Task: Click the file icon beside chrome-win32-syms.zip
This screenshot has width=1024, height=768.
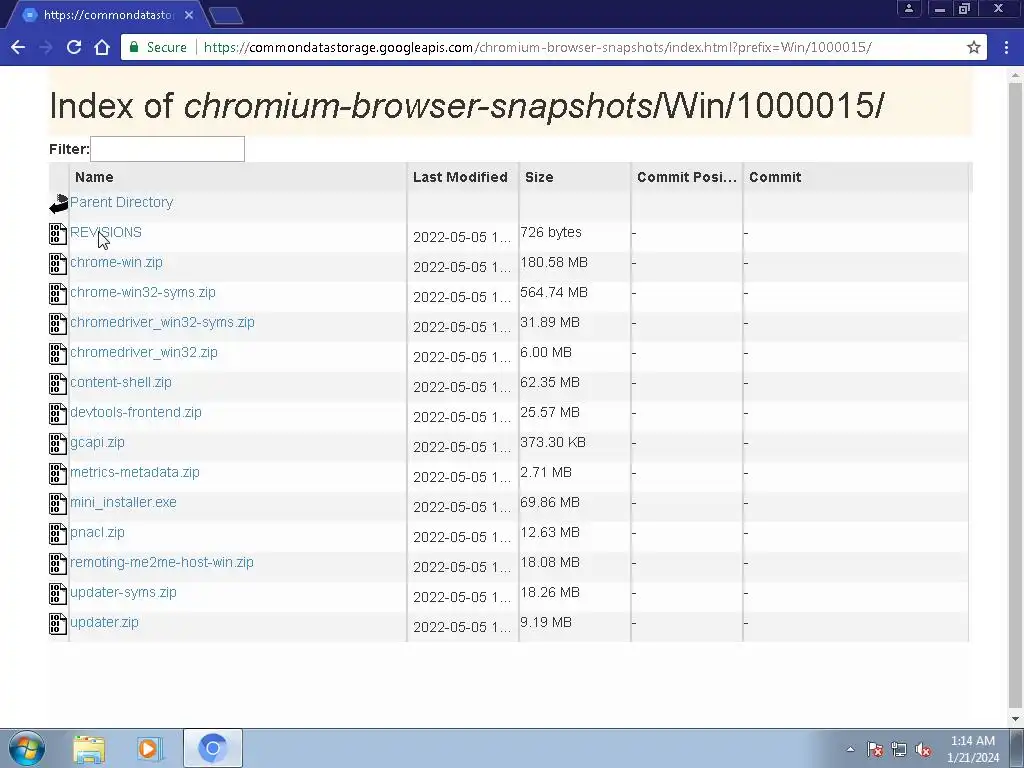Action: (x=58, y=294)
